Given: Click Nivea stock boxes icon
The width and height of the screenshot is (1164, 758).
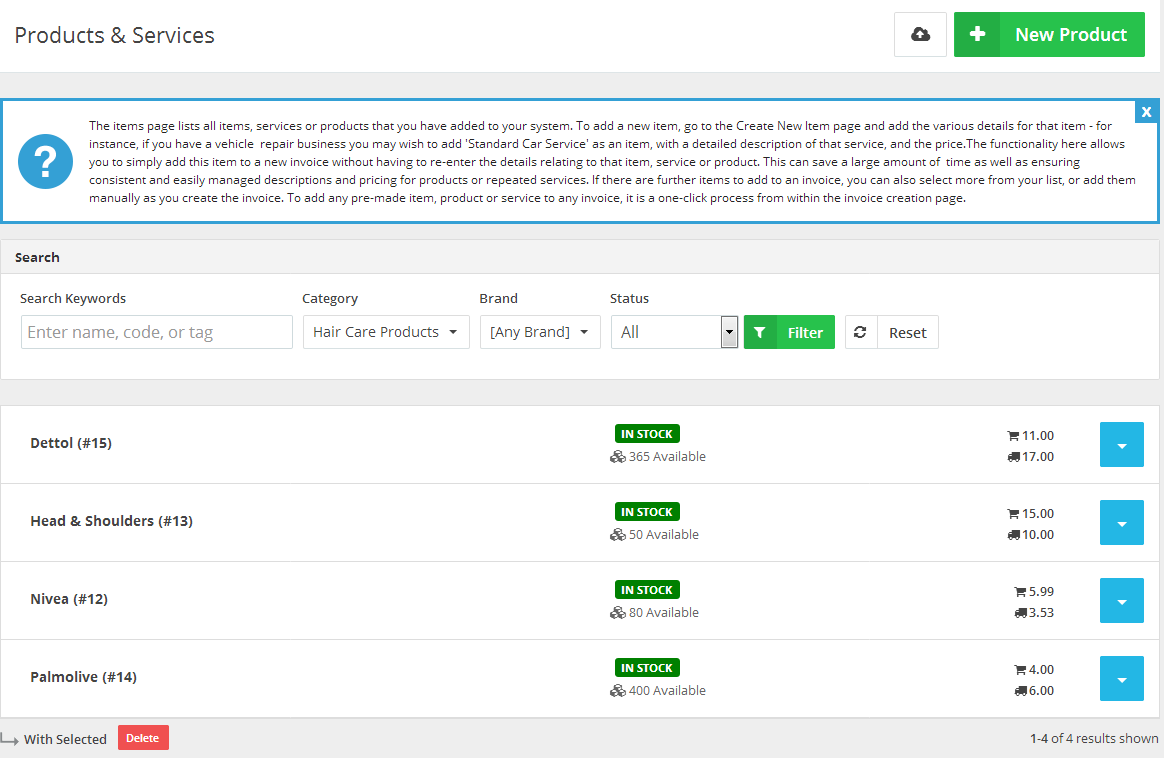Looking at the screenshot, I should coord(618,612).
